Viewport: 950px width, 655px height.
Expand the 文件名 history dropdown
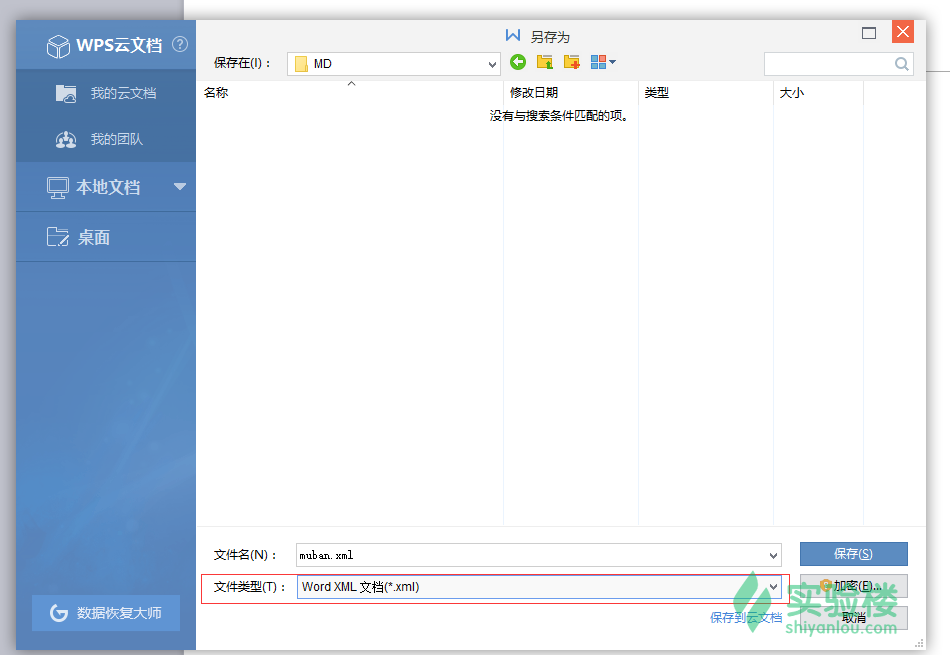pos(776,555)
